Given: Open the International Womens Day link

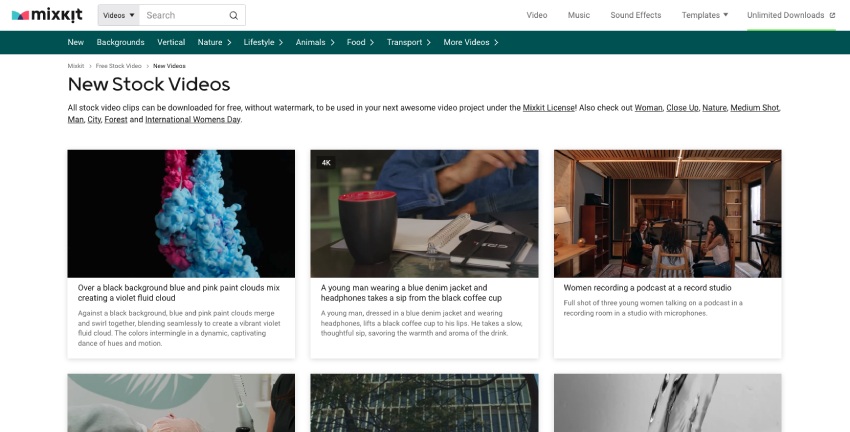Looking at the screenshot, I should coord(192,120).
